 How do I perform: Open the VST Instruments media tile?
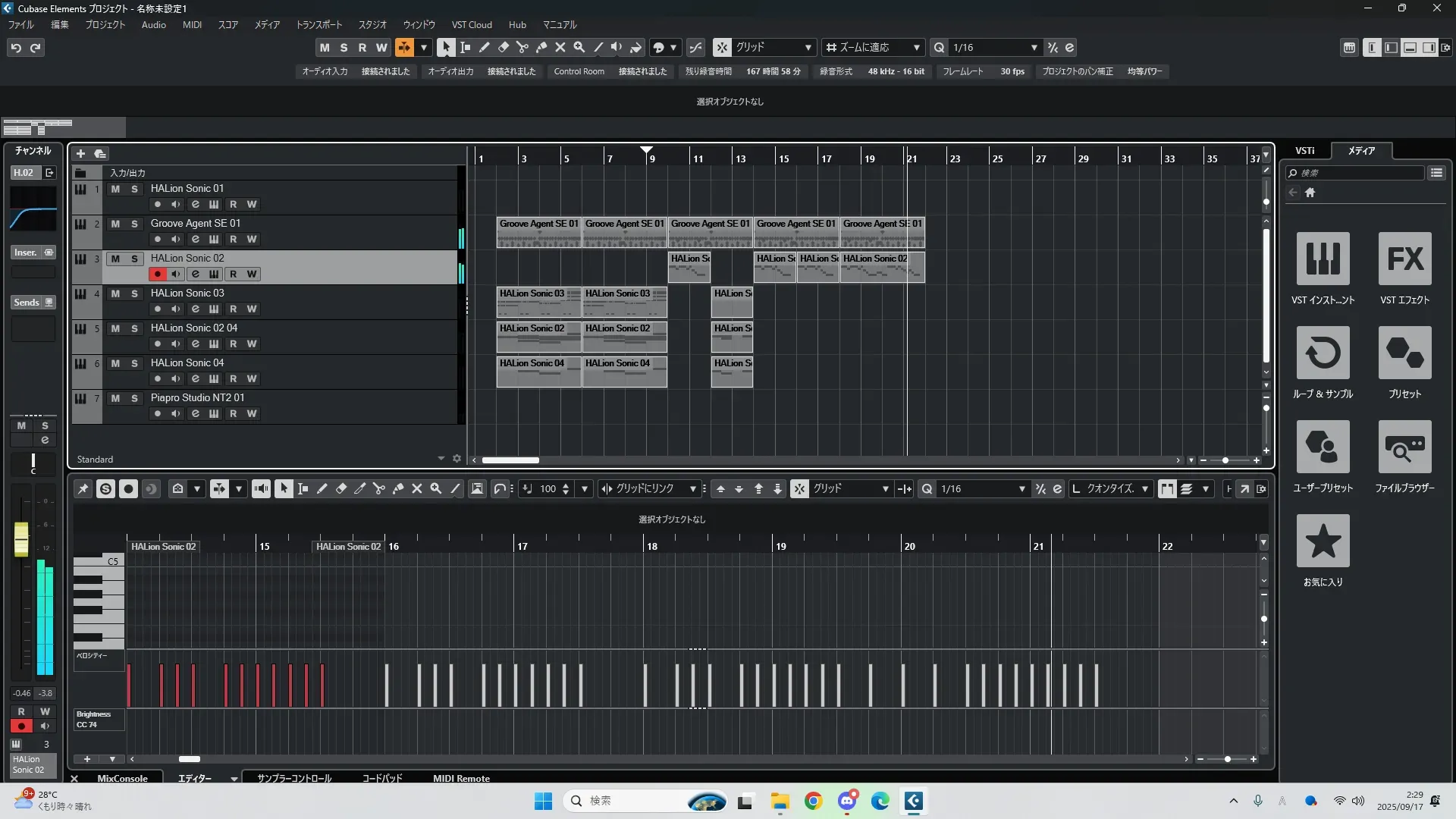(1323, 259)
